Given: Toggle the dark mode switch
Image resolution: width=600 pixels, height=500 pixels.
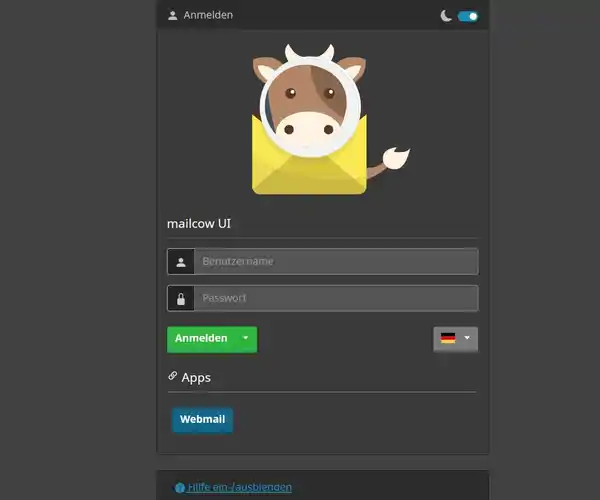Looking at the screenshot, I should [468, 16].
